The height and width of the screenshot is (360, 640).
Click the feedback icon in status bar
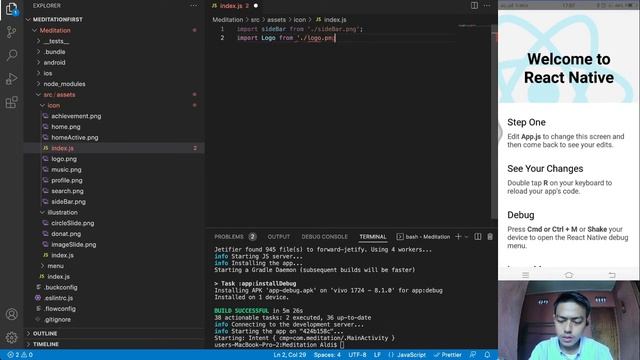pos(473,355)
